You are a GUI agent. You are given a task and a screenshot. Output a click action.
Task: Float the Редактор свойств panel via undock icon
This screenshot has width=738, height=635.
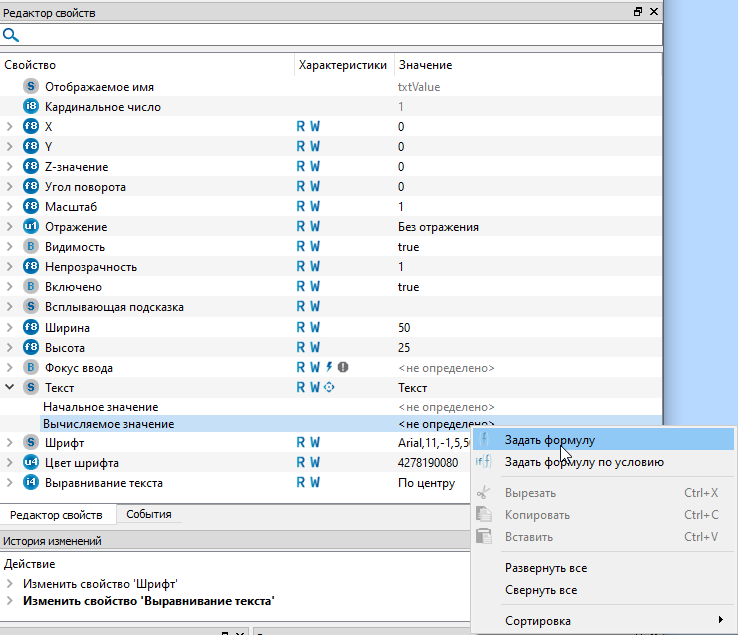(x=638, y=12)
